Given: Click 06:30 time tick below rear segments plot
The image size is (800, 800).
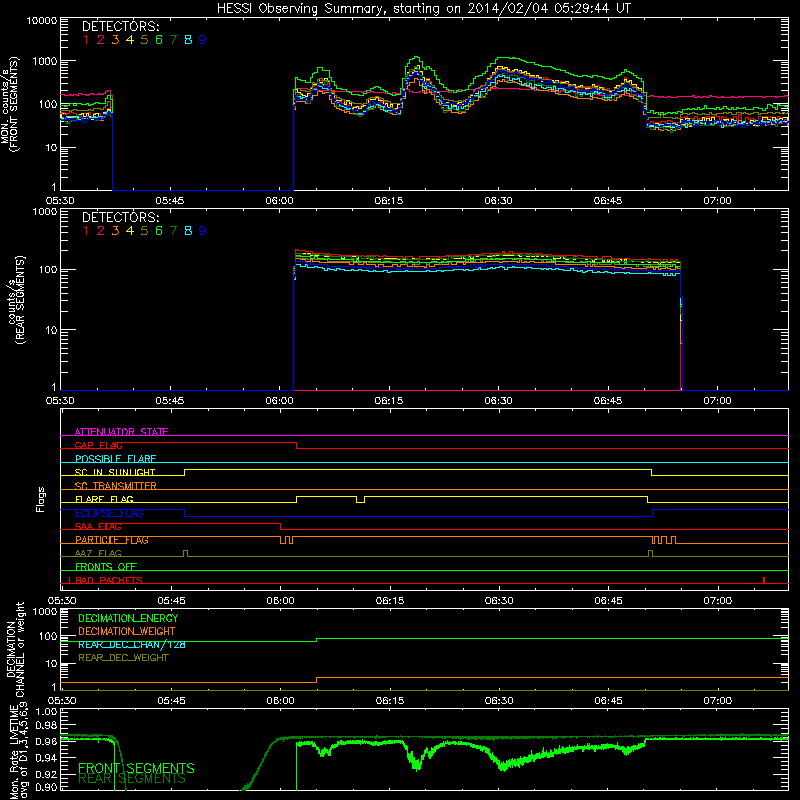Looking at the screenshot, I should tap(498, 401).
